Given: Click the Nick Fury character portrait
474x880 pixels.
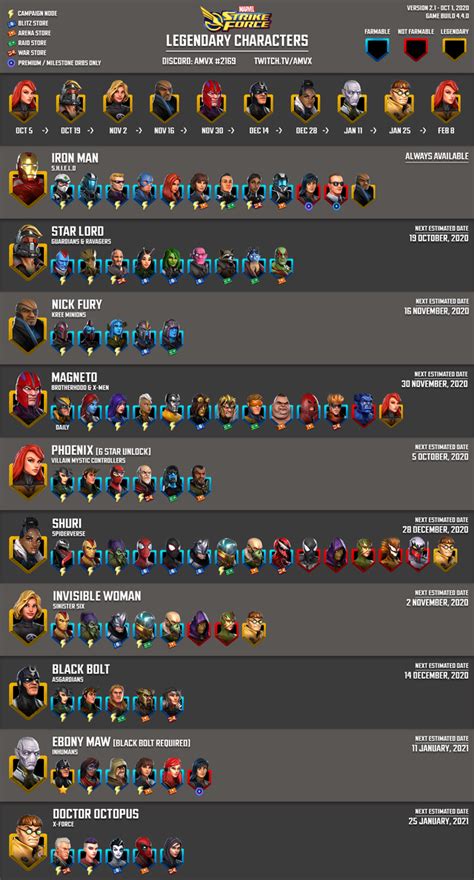Looking at the screenshot, I should click(x=28, y=327).
